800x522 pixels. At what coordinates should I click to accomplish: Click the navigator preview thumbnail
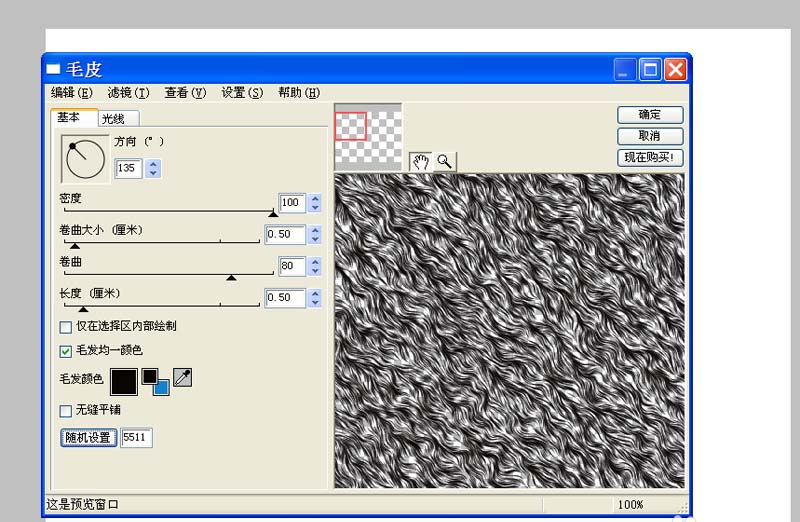click(x=368, y=137)
